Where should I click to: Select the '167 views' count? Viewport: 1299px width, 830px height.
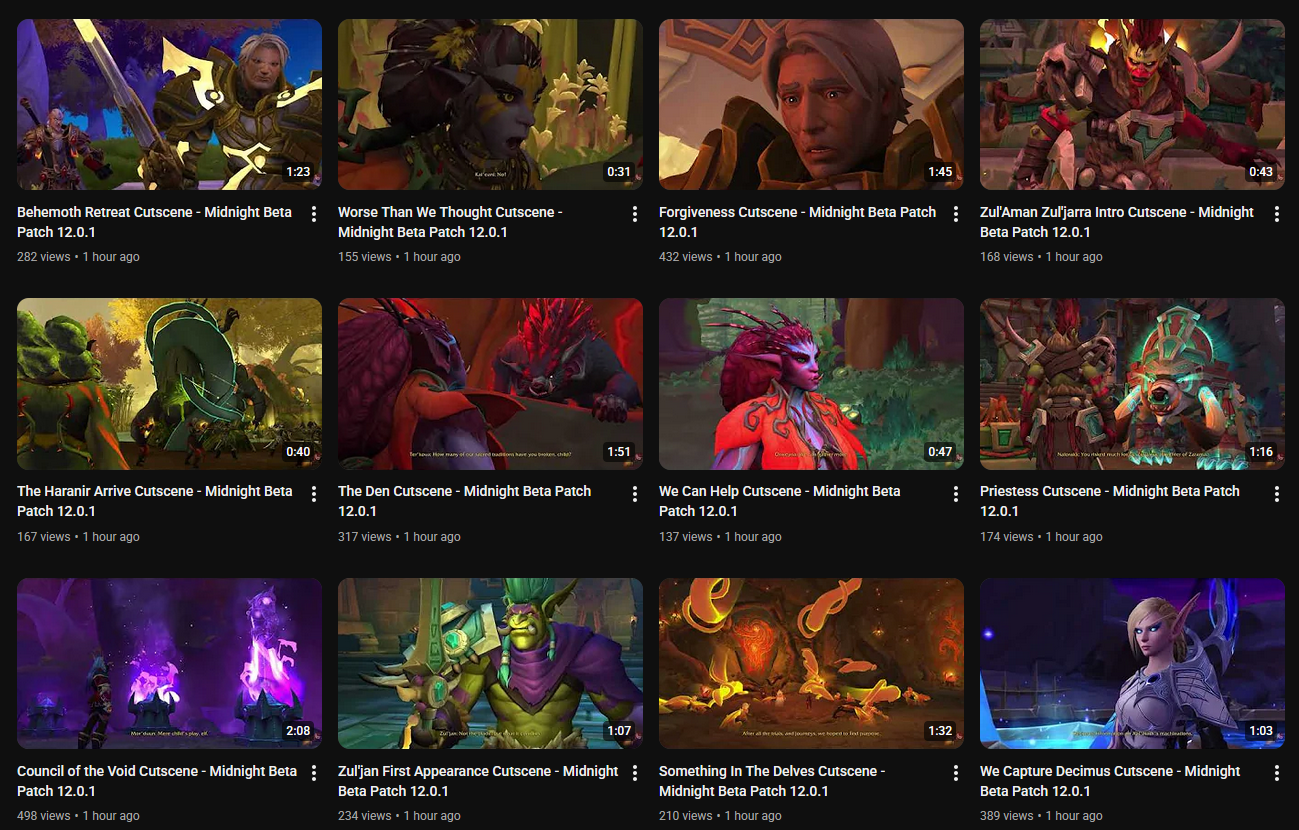pyautogui.click(x=44, y=537)
